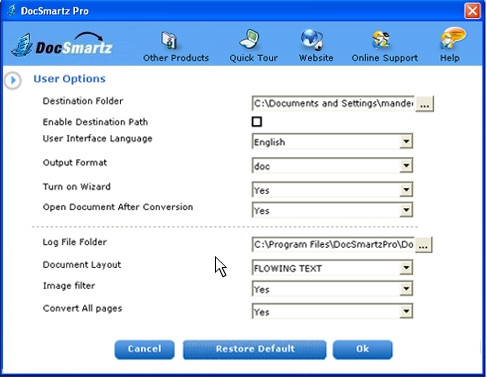Viewport: 487px width, 378px height.
Task: Click the Convert All pages label
Action: coord(82,308)
